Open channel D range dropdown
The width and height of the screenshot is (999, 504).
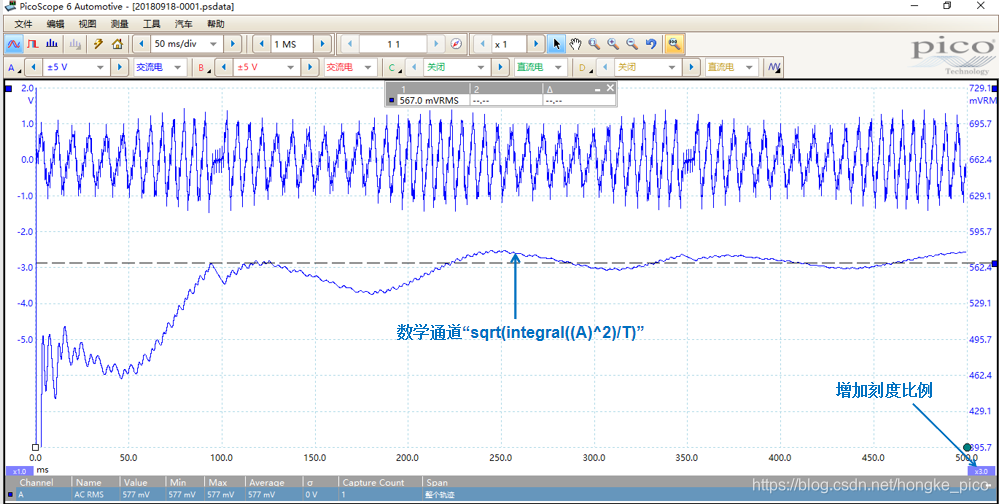coord(672,67)
